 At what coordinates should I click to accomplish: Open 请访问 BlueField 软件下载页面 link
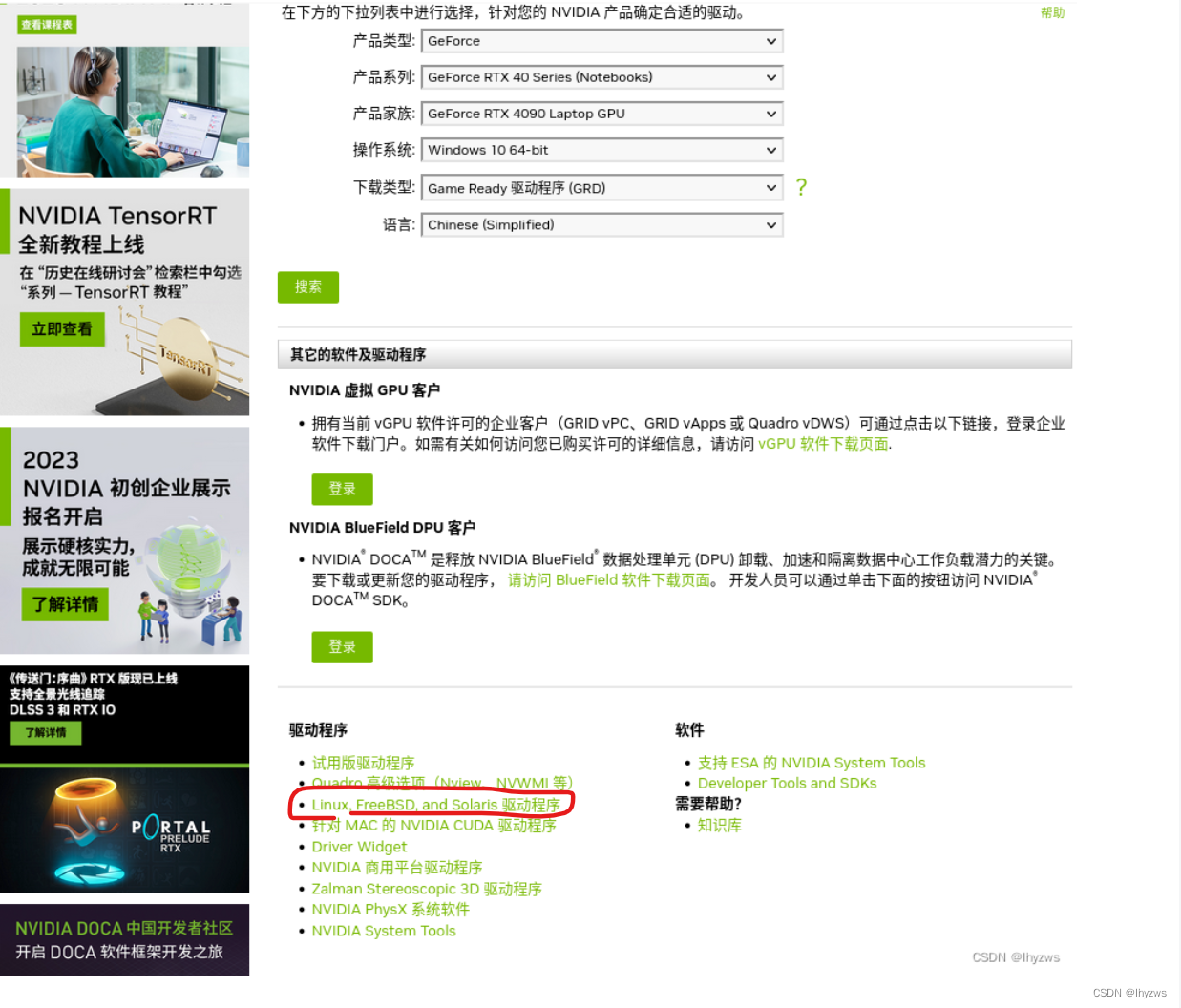tap(609, 579)
